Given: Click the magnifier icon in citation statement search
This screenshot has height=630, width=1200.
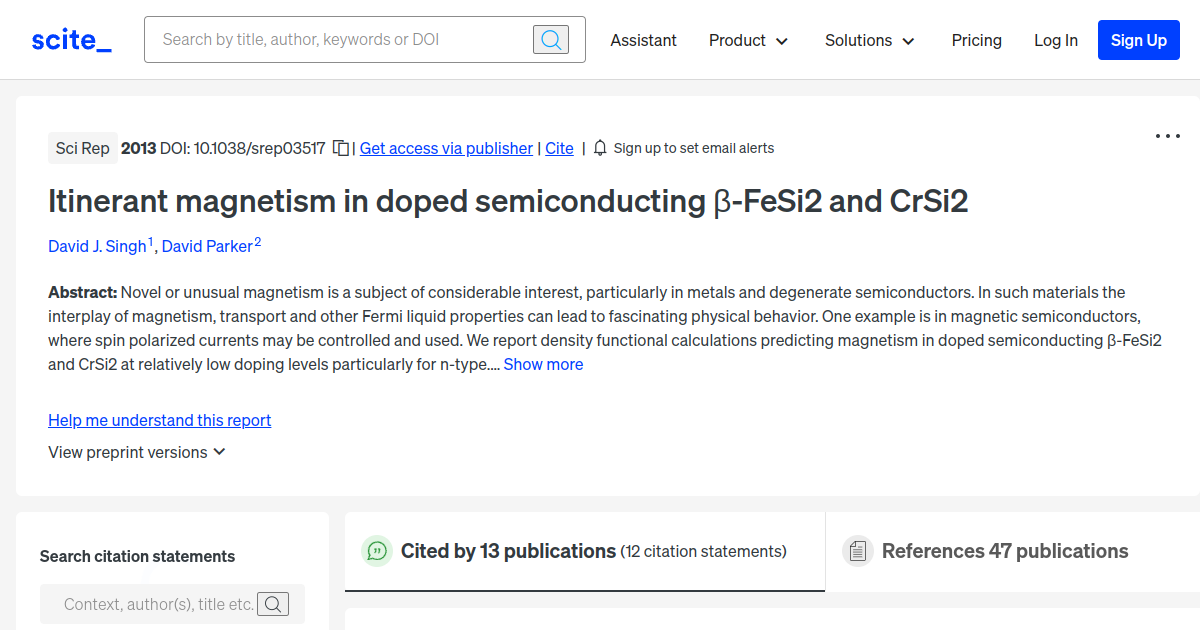Looking at the screenshot, I should click(273, 604).
